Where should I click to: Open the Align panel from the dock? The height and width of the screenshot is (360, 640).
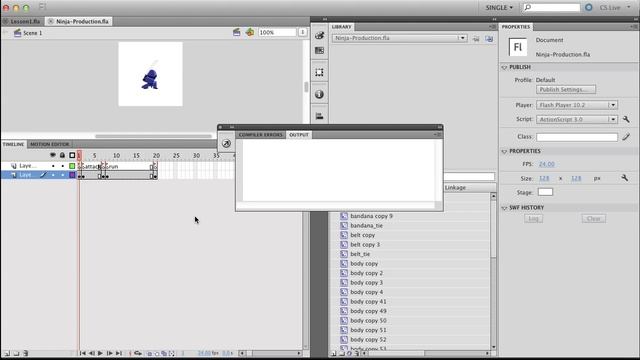(320, 116)
